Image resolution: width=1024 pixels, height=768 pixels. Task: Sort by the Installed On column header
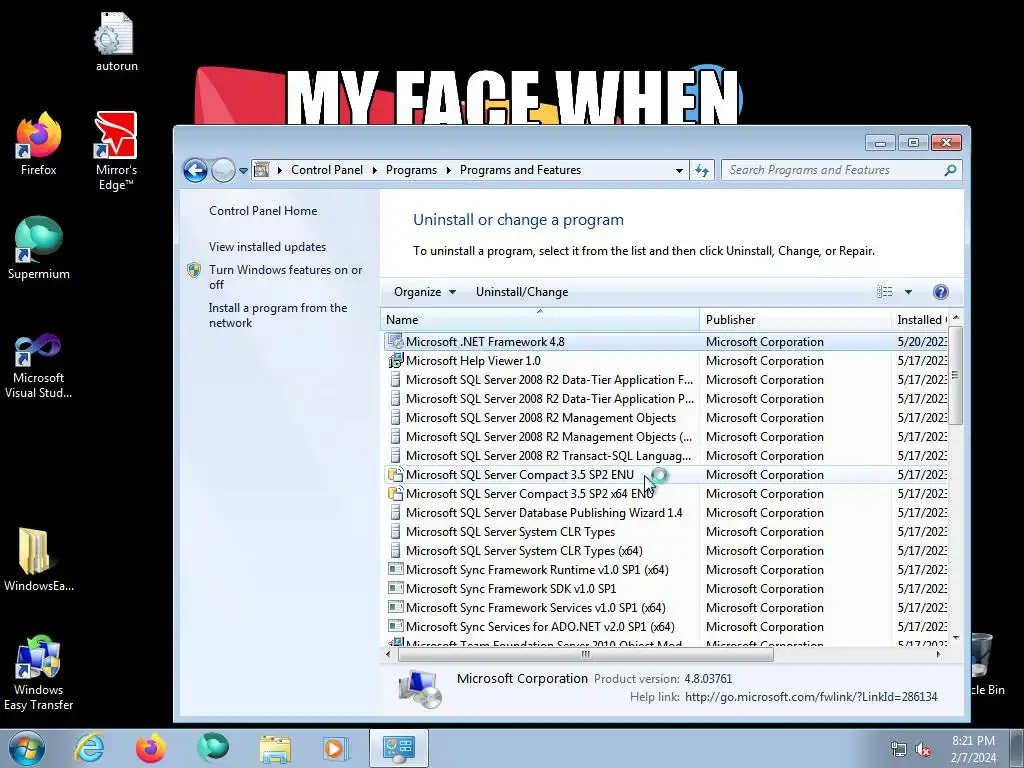click(920, 319)
